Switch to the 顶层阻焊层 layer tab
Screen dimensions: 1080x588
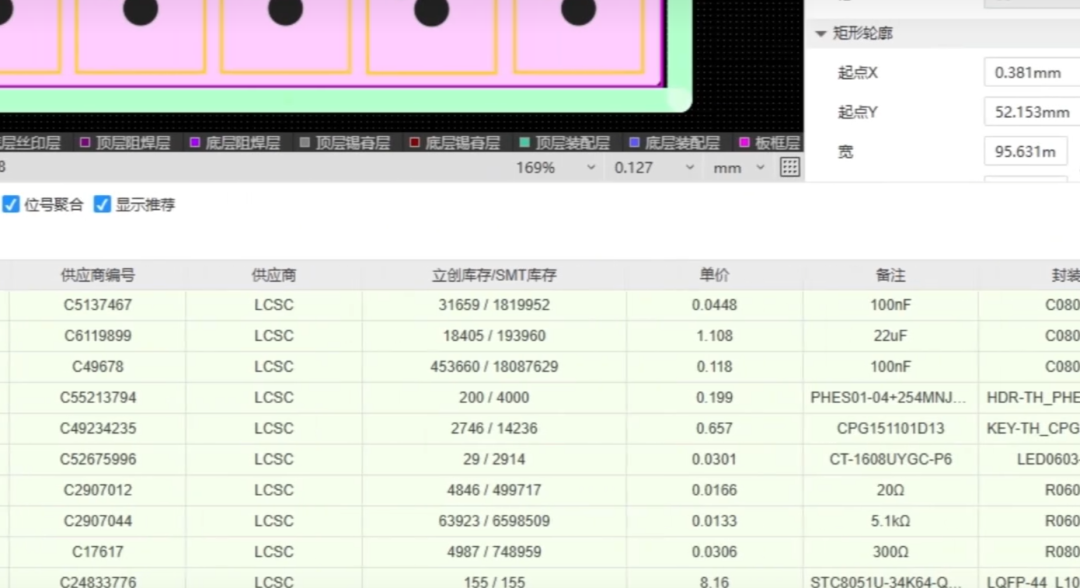pos(133,143)
